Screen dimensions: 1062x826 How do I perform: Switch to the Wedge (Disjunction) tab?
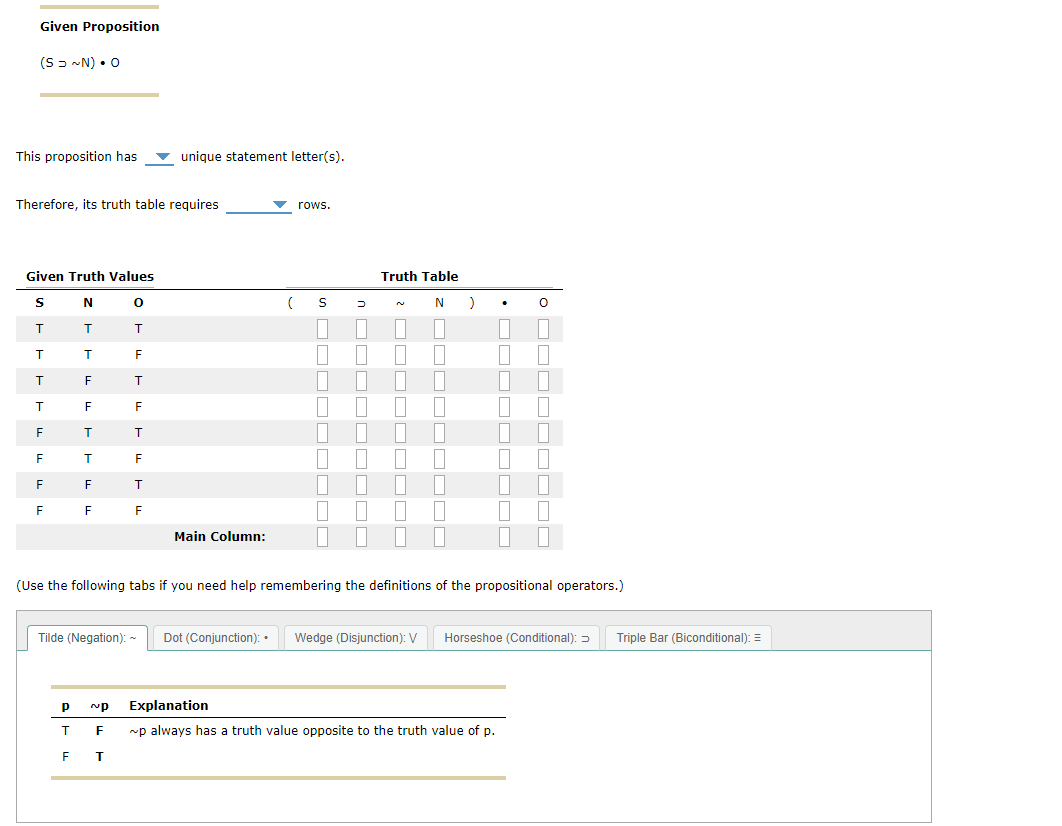(355, 637)
